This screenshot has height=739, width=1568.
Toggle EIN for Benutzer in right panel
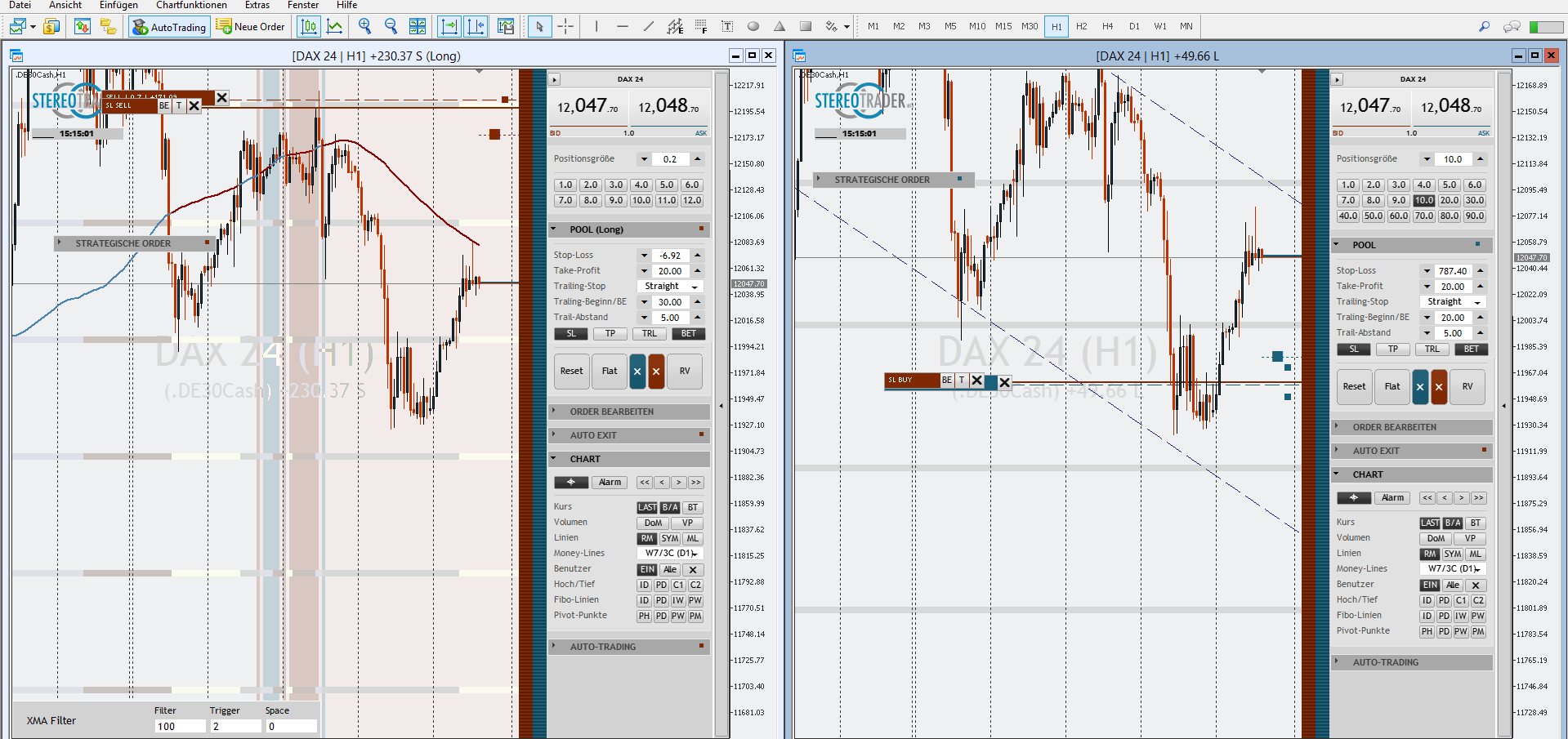tap(1428, 585)
